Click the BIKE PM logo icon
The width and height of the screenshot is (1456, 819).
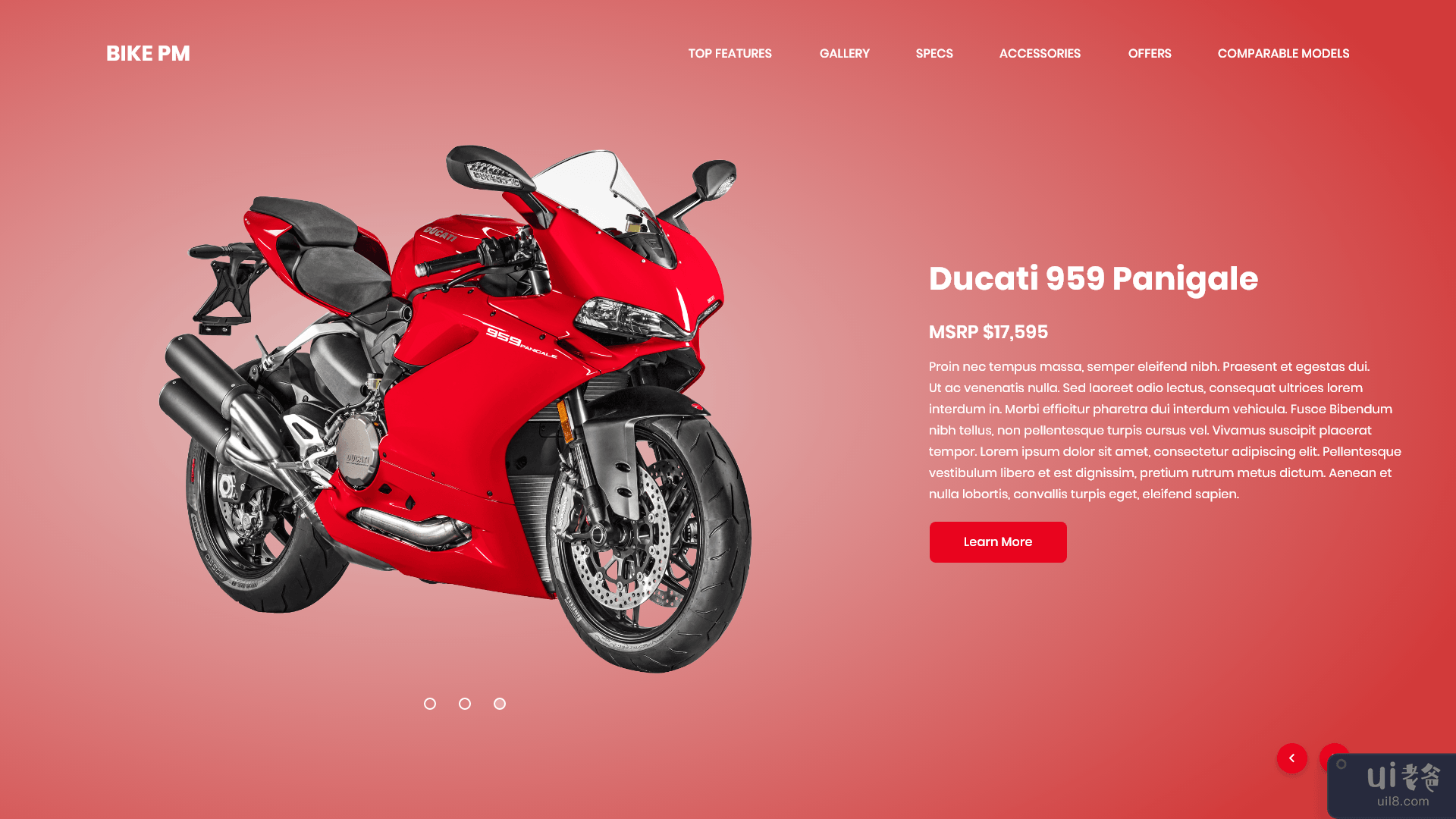point(148,53)
